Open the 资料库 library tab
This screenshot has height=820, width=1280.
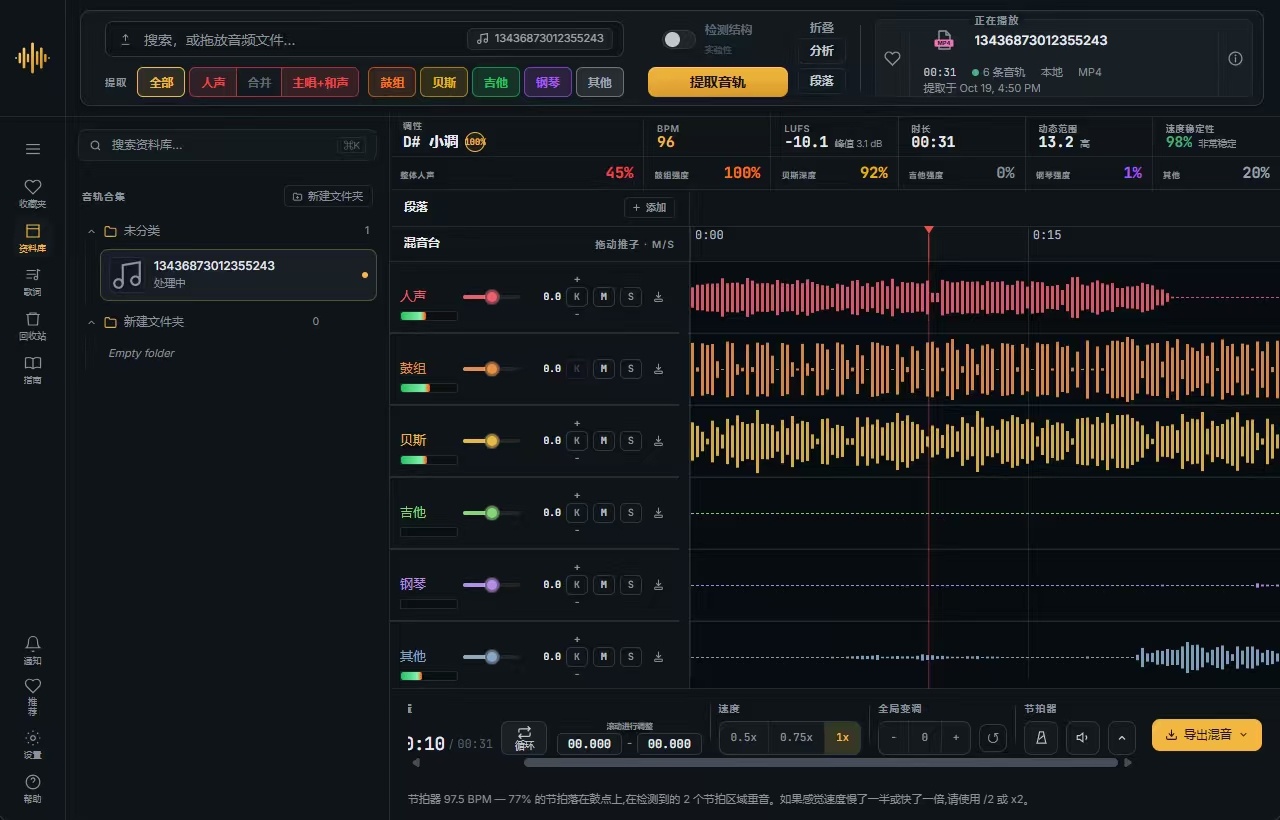33,236
